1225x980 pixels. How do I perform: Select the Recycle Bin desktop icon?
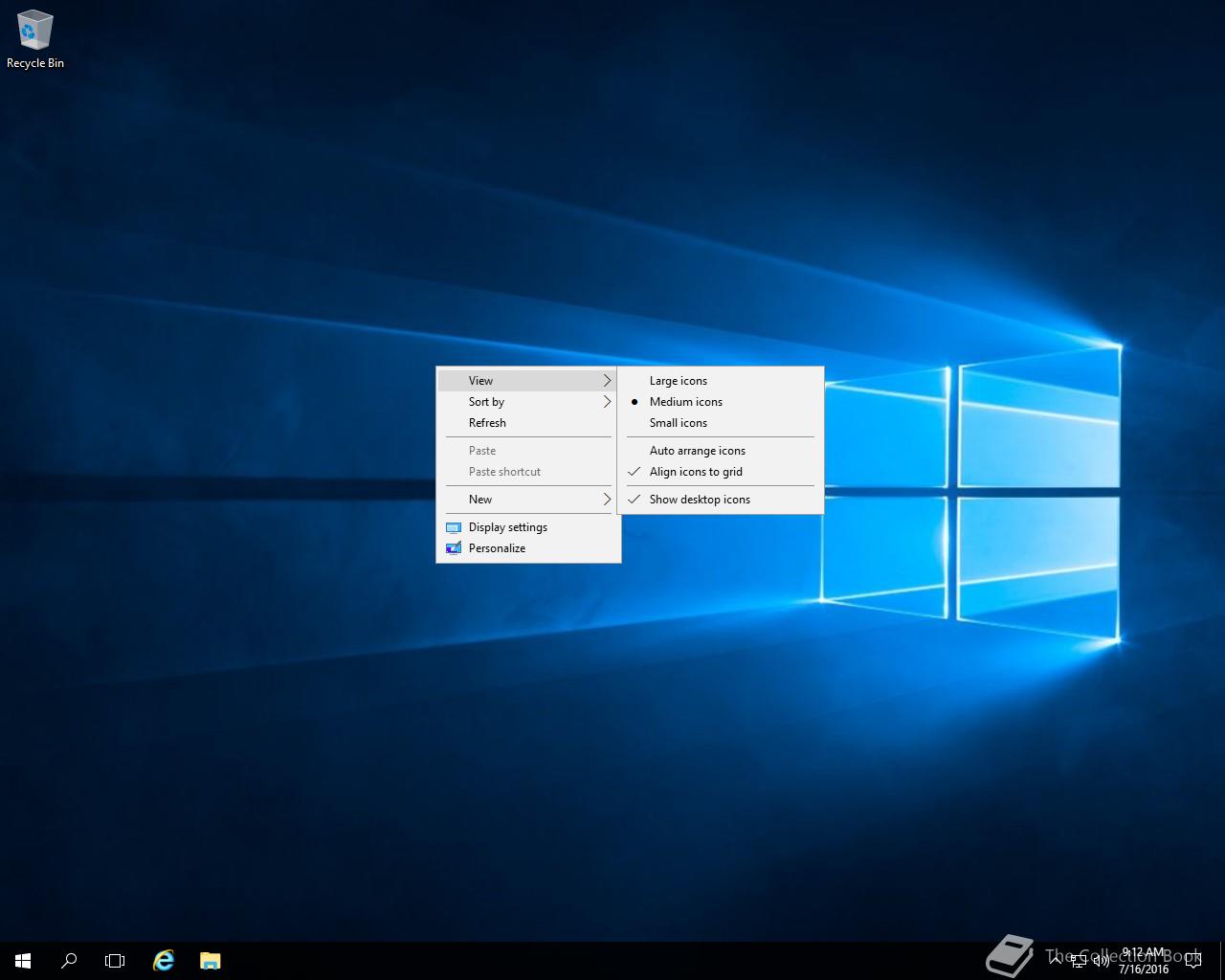coord(35,40)
